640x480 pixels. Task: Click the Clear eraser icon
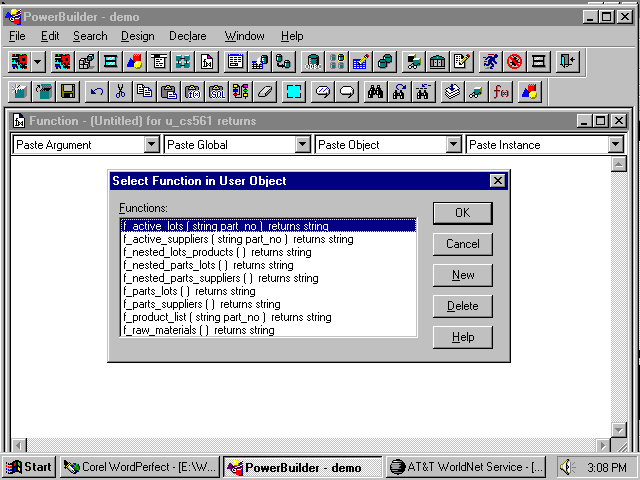pos(265,92)
